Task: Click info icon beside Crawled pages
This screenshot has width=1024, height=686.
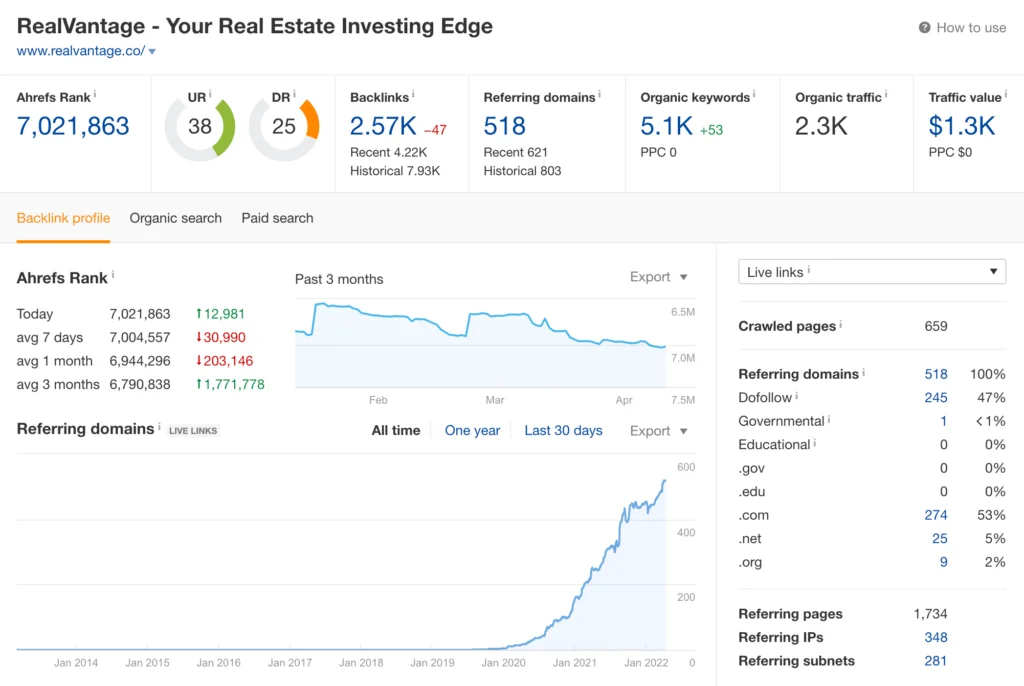Action: tap(841, 325)
